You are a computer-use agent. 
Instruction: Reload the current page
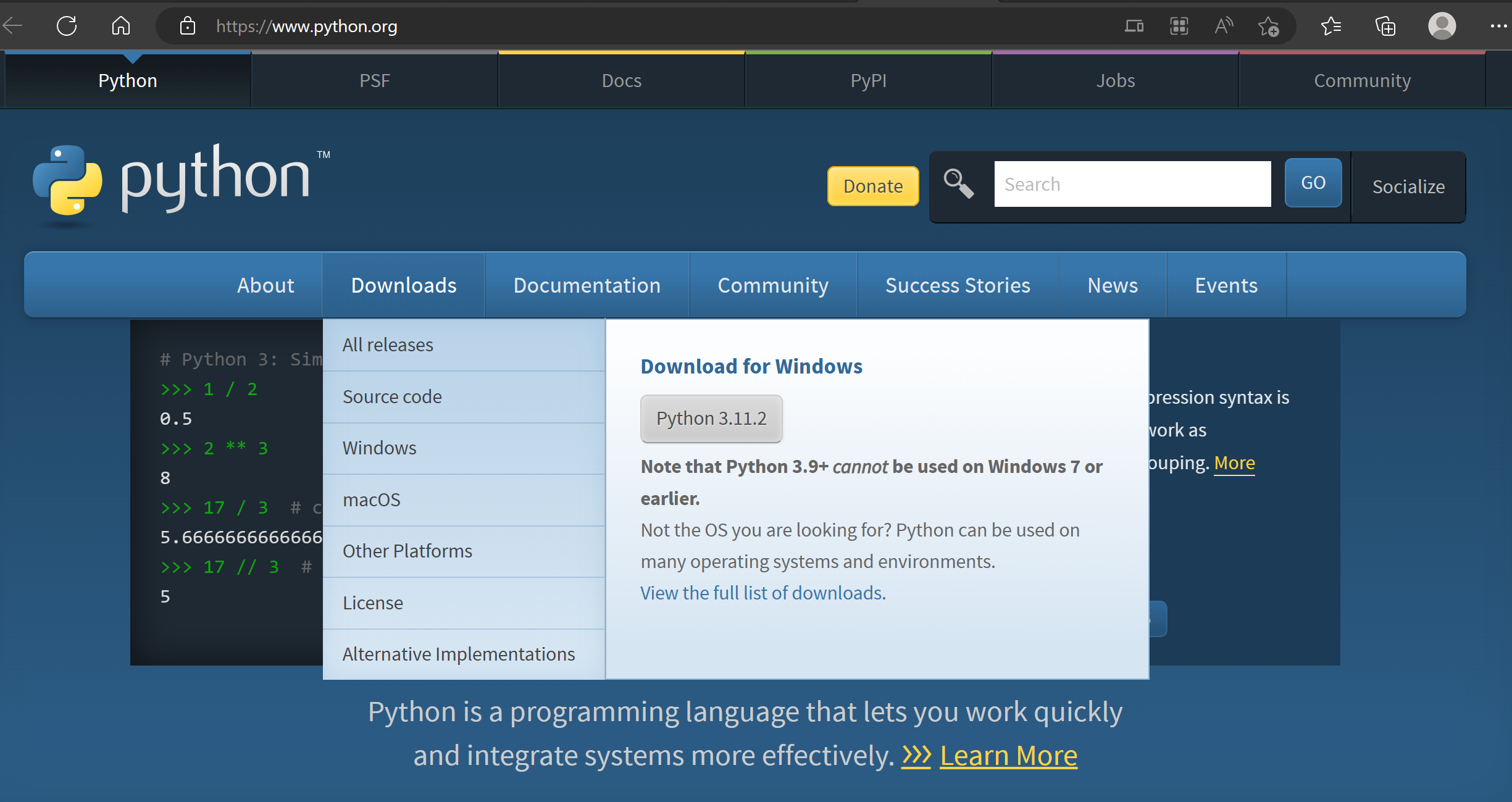tap(67, 26)
